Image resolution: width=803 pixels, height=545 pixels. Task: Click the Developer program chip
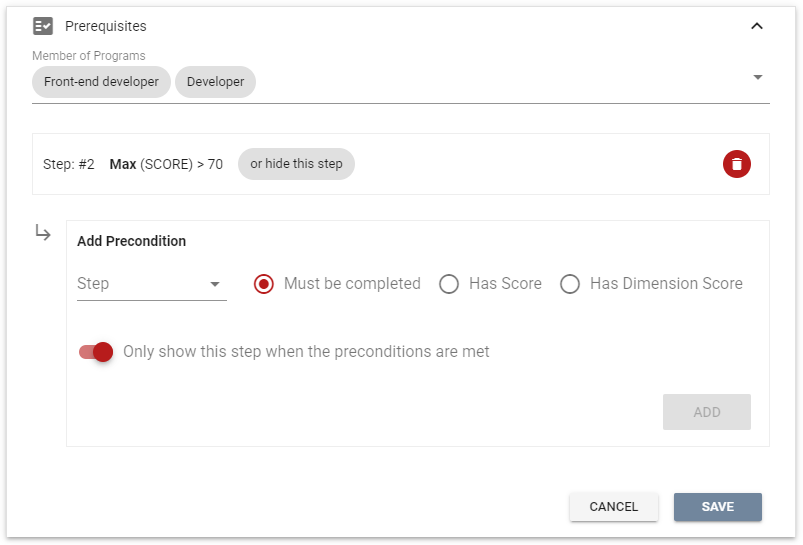click(x=215, y=82)
